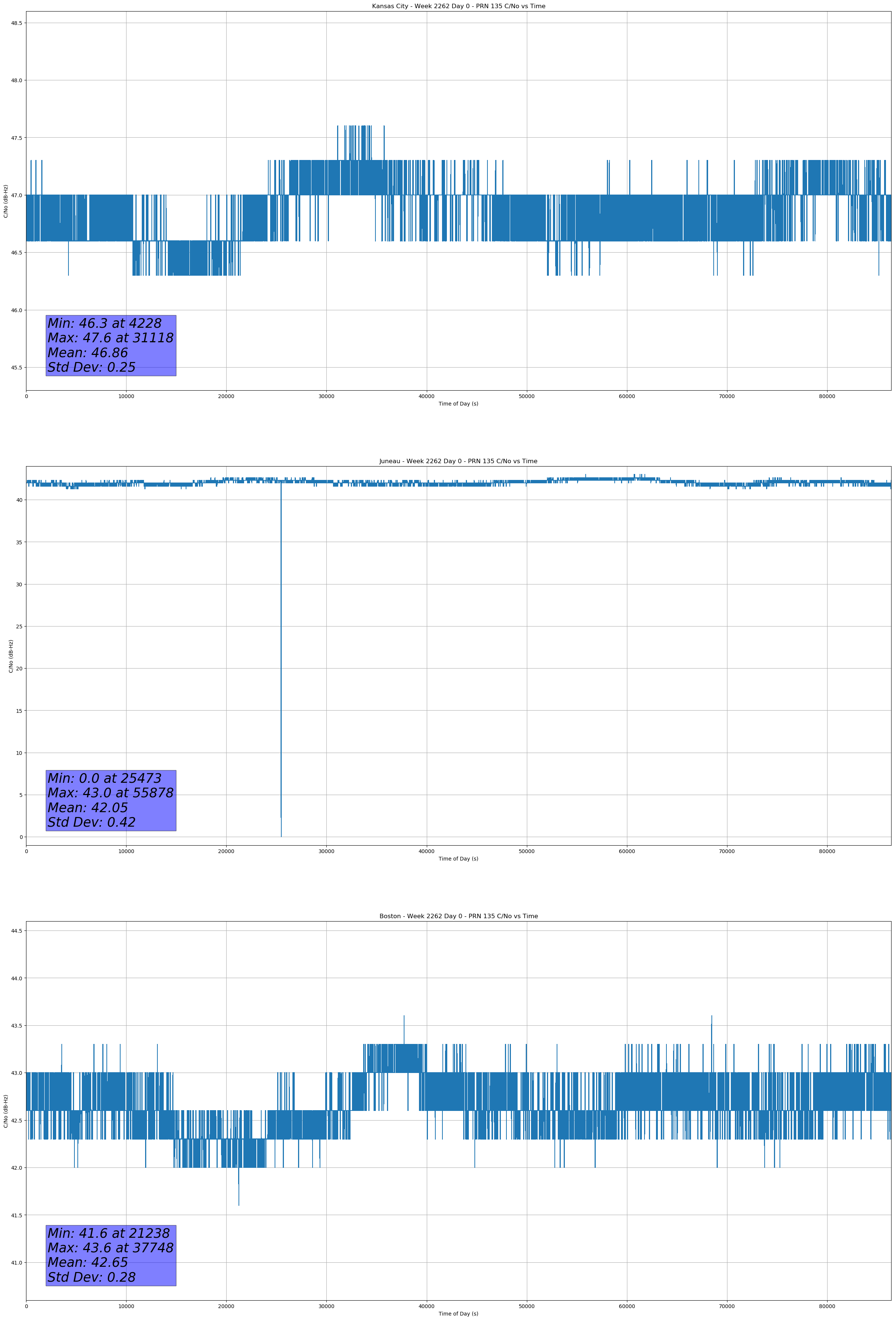Click the Kansas City 'C/No (dB-Hz)' y-axis label
Image resolution: width=896 pixels, height=1320 pixels.
coord(6,201)
